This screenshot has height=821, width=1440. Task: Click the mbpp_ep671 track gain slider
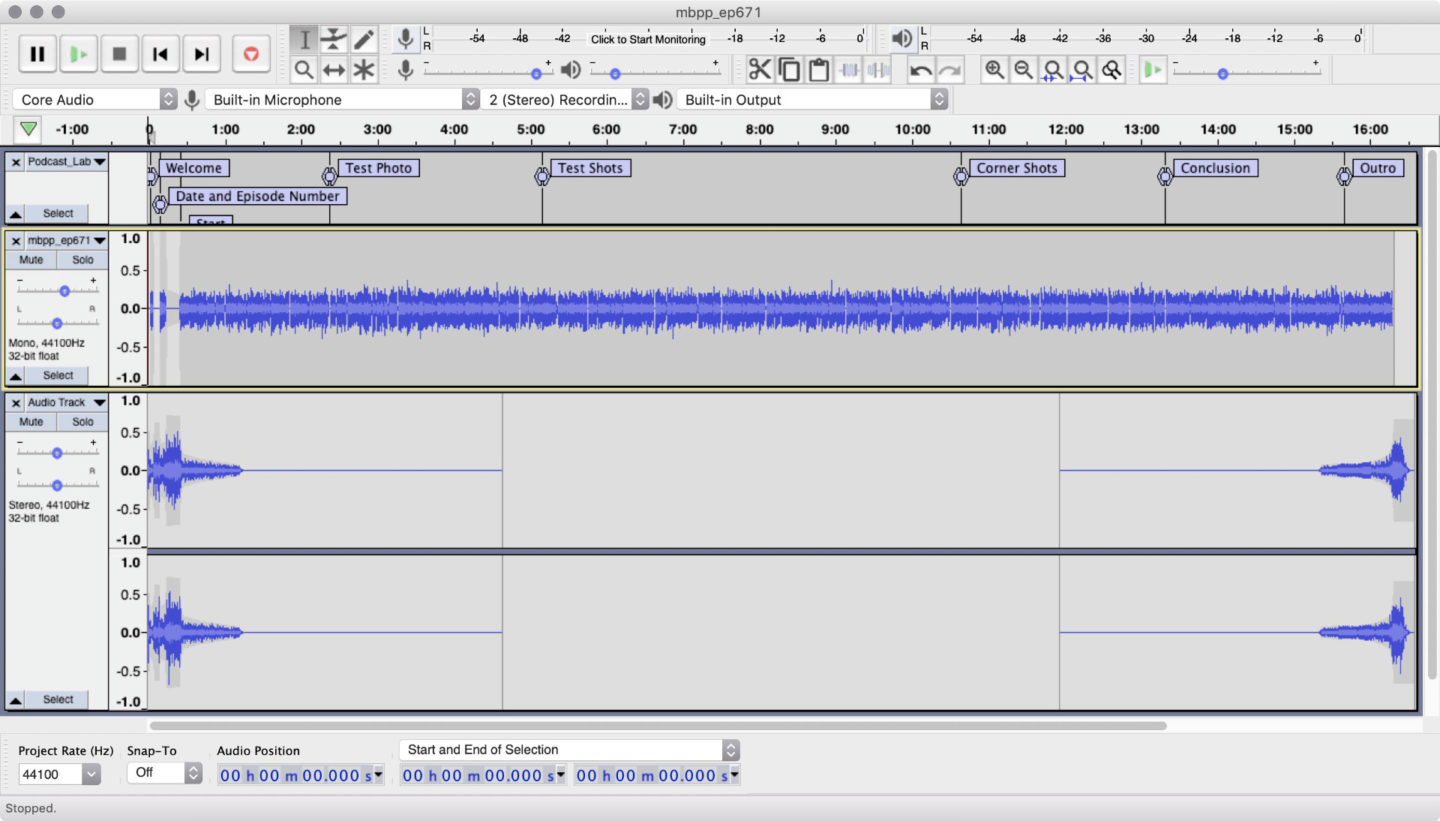click(x=64, y=291)
